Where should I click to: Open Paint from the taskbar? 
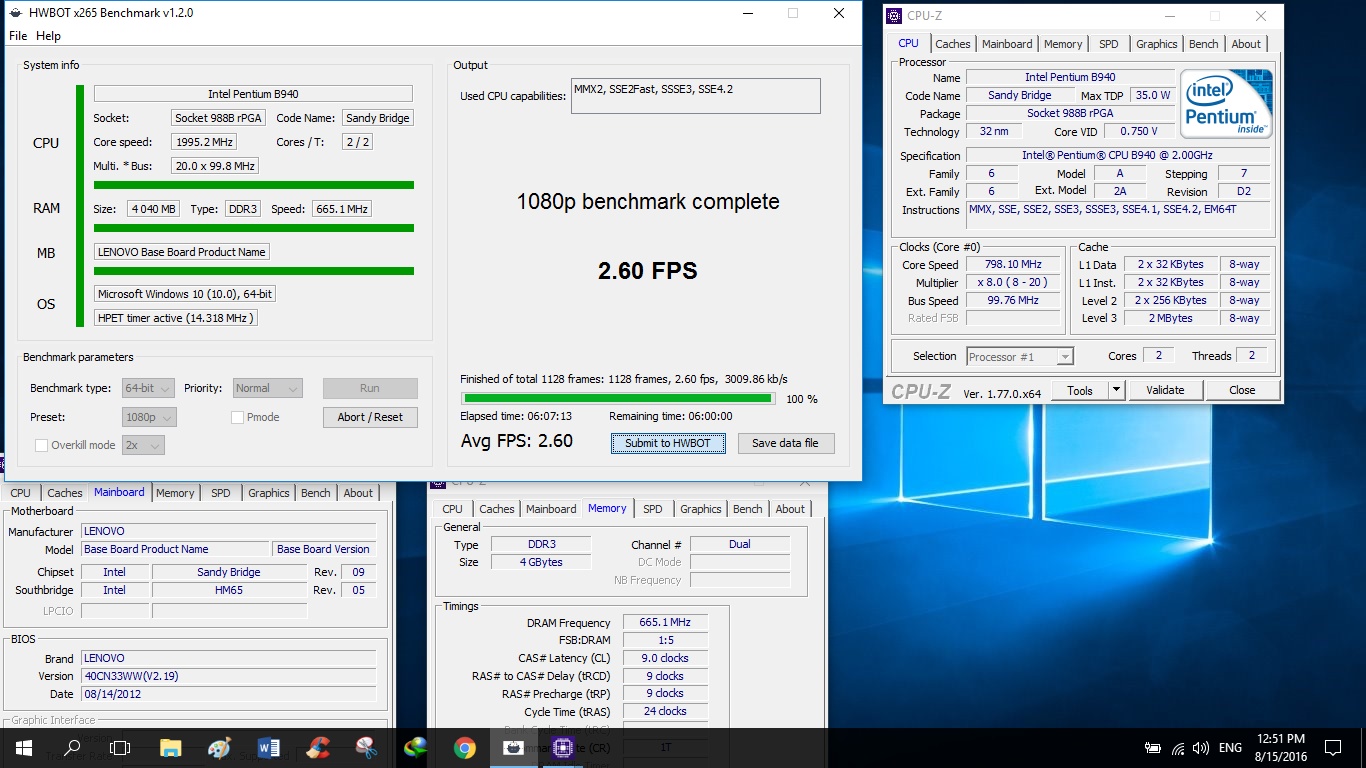[220, 747]
